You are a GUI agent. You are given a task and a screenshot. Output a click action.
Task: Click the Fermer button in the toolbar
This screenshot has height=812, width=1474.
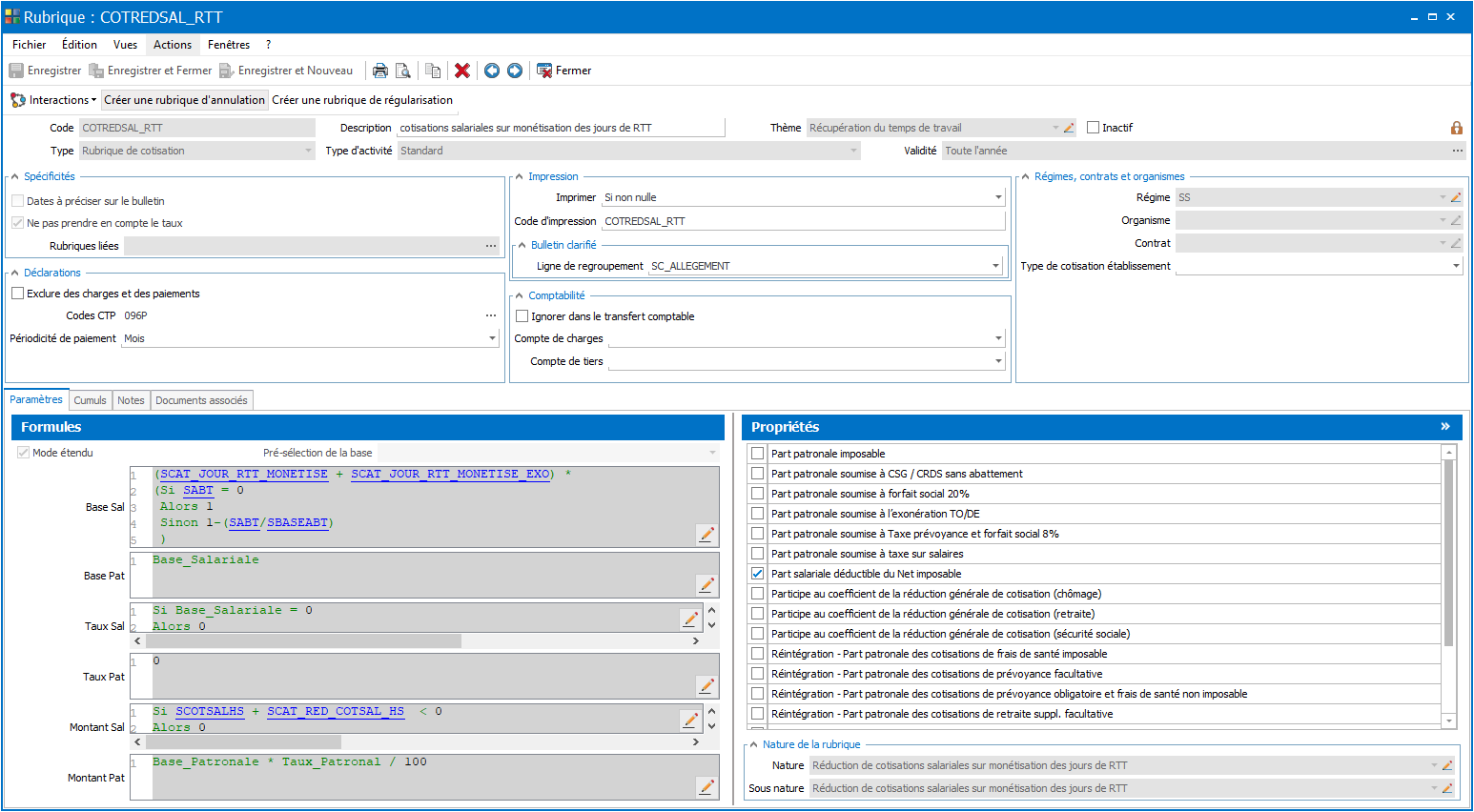pyautogui.click(x=564, y=71)
